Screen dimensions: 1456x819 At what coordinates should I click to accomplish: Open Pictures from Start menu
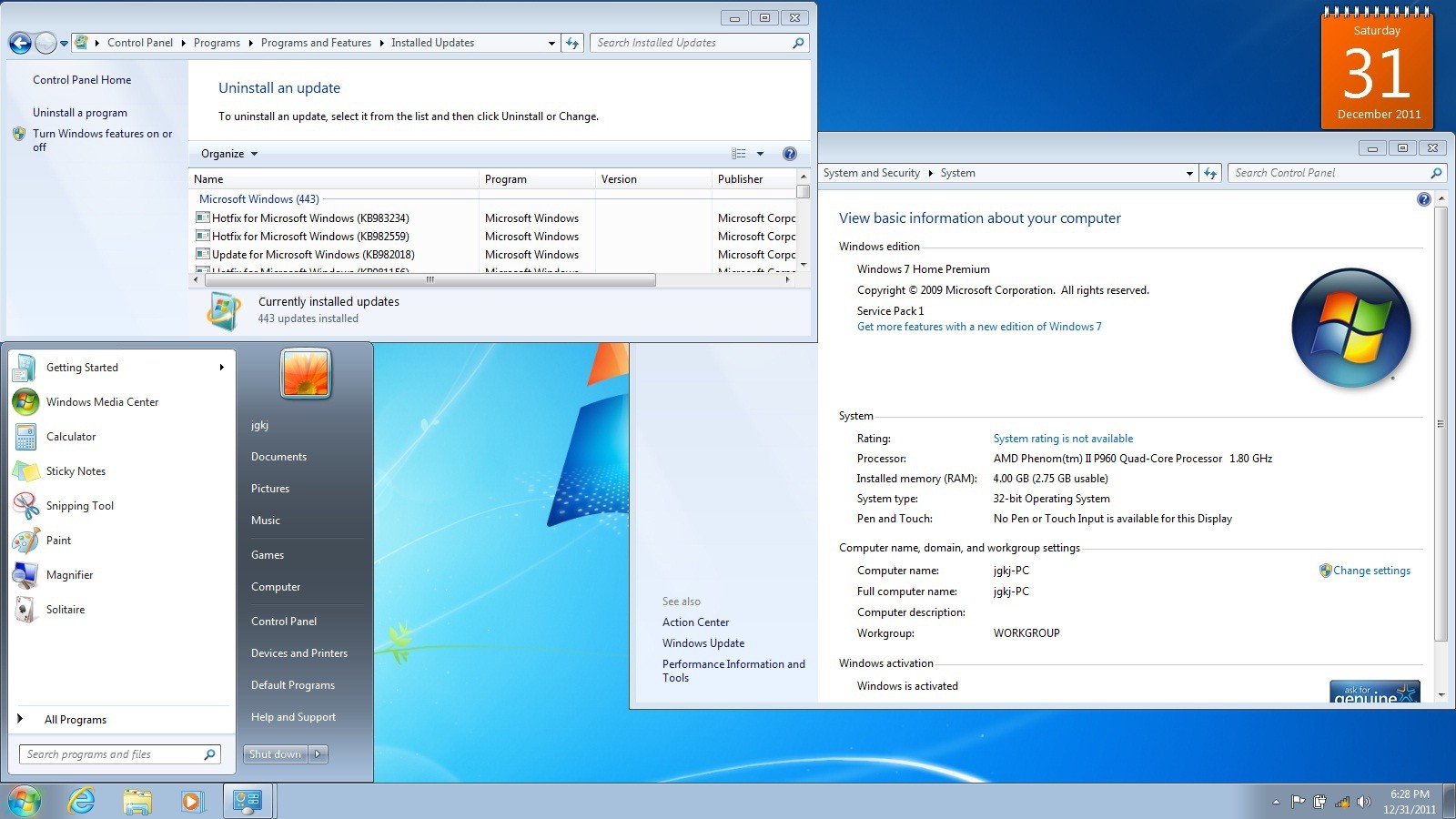click(x=270, y=489)
